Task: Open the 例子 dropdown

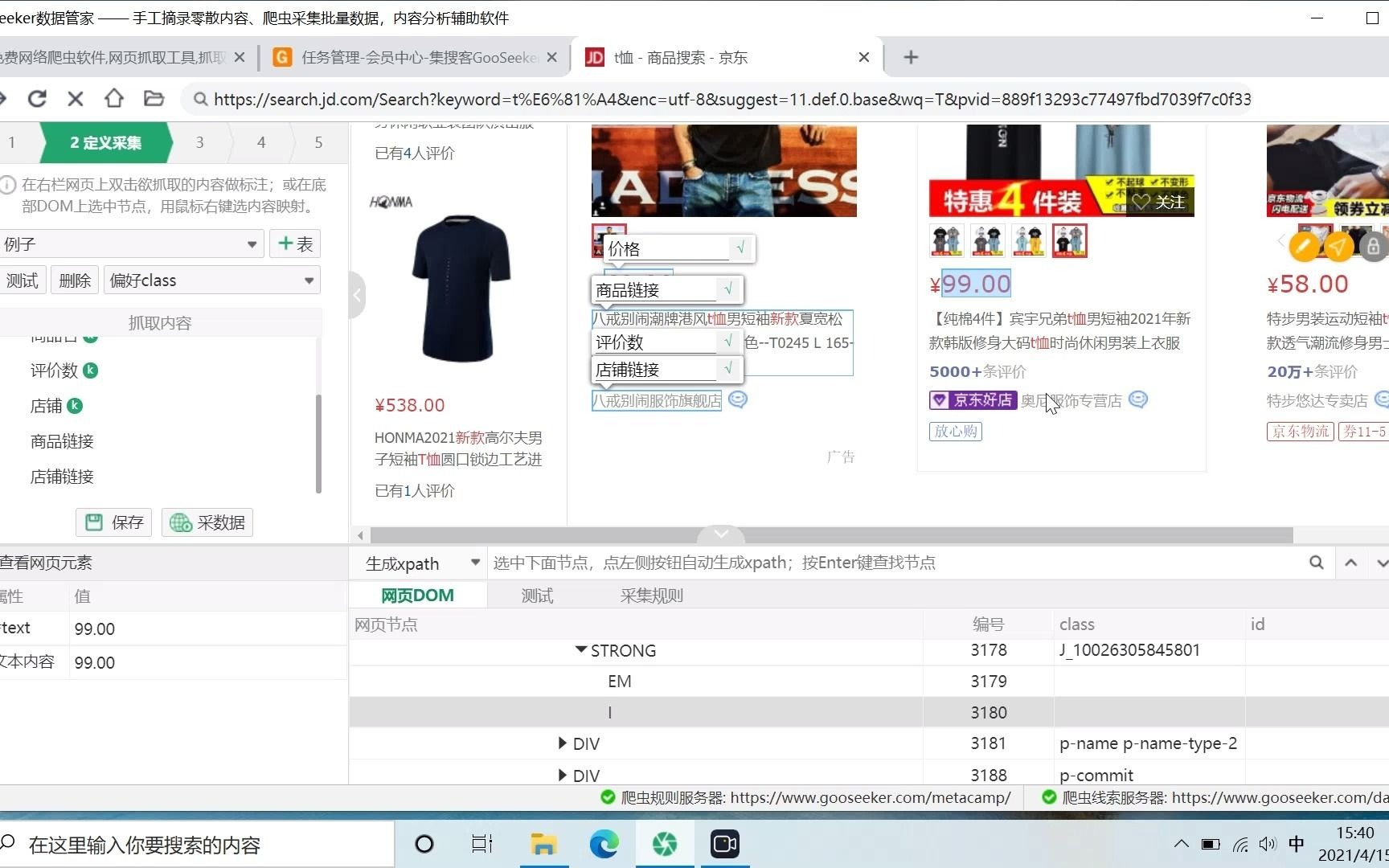Action: pyautogui.click(x=132, y=244)
